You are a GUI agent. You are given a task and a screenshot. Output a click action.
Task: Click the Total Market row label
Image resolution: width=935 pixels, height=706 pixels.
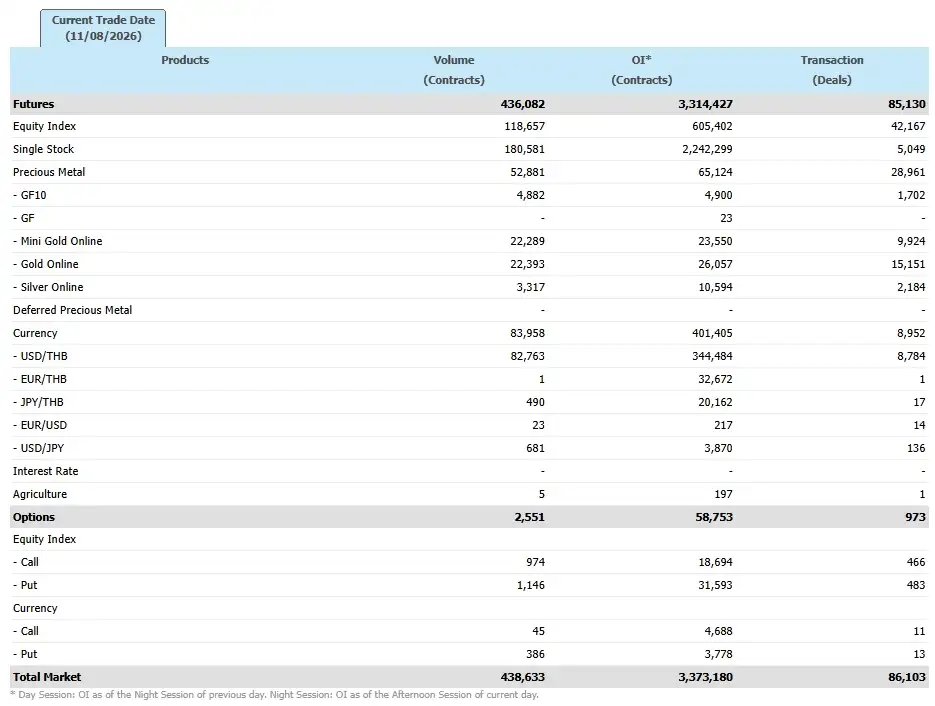(x=47, y=677)
